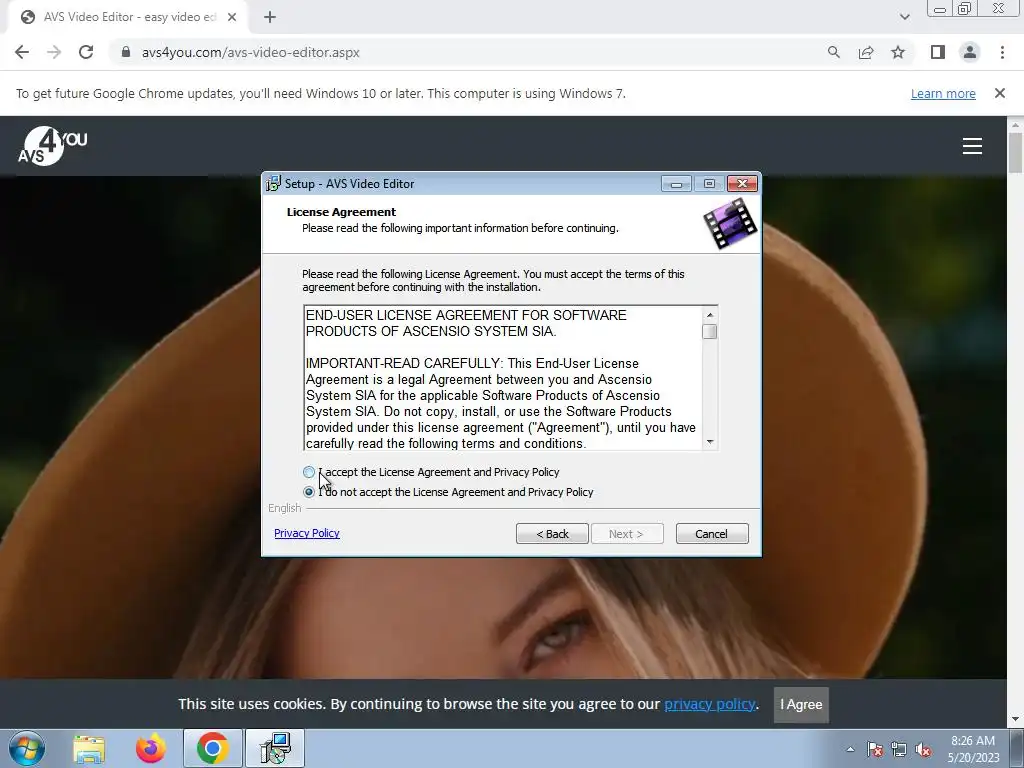Open the Action Center flag icon
Viewport: 1024px width, 768px height.
click(875, 749)
